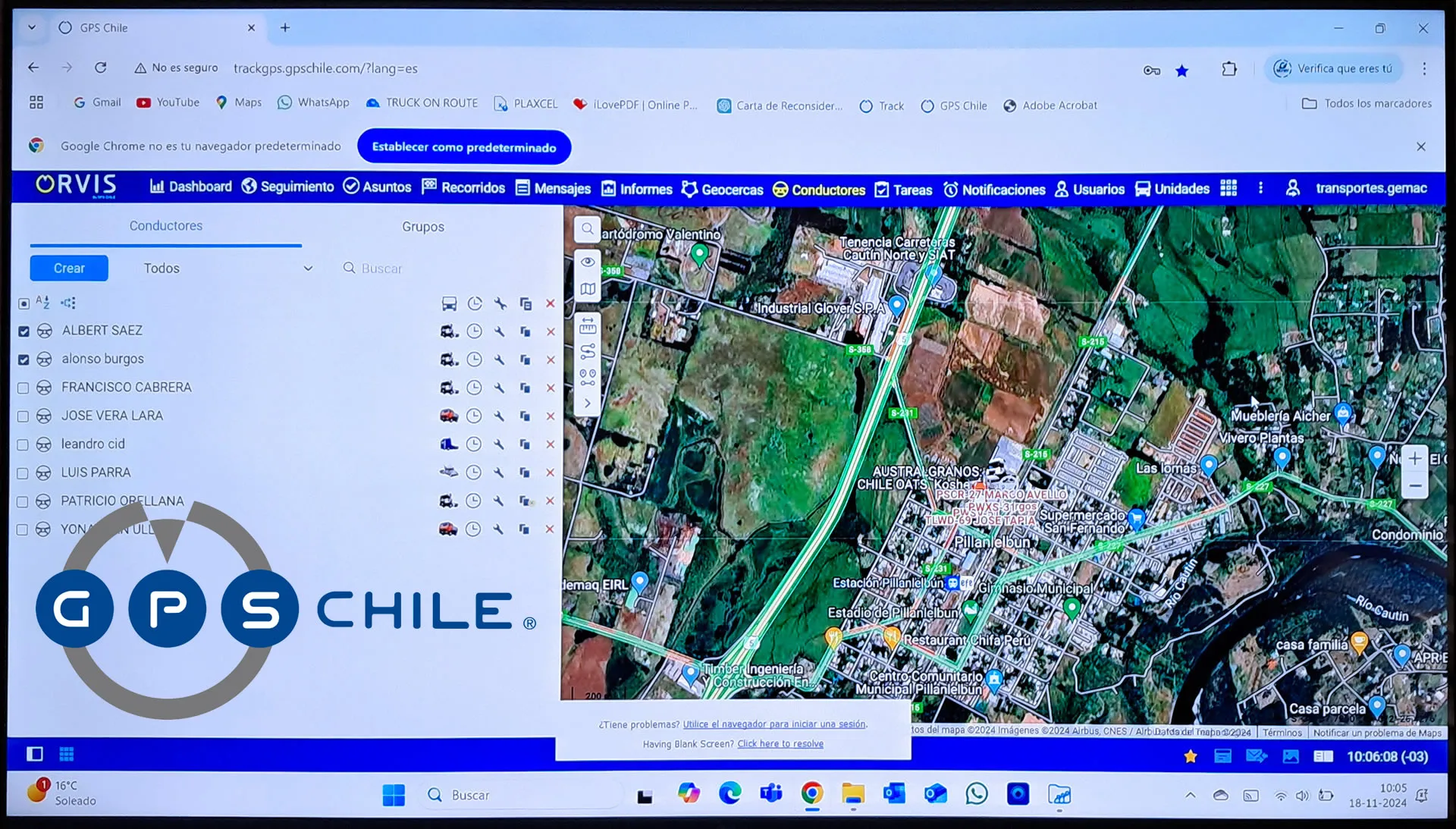Image resolution: width=1456 pixels, height=829 pixels.
Task: Open the map layers tool
Action: [x=588, y=289]
